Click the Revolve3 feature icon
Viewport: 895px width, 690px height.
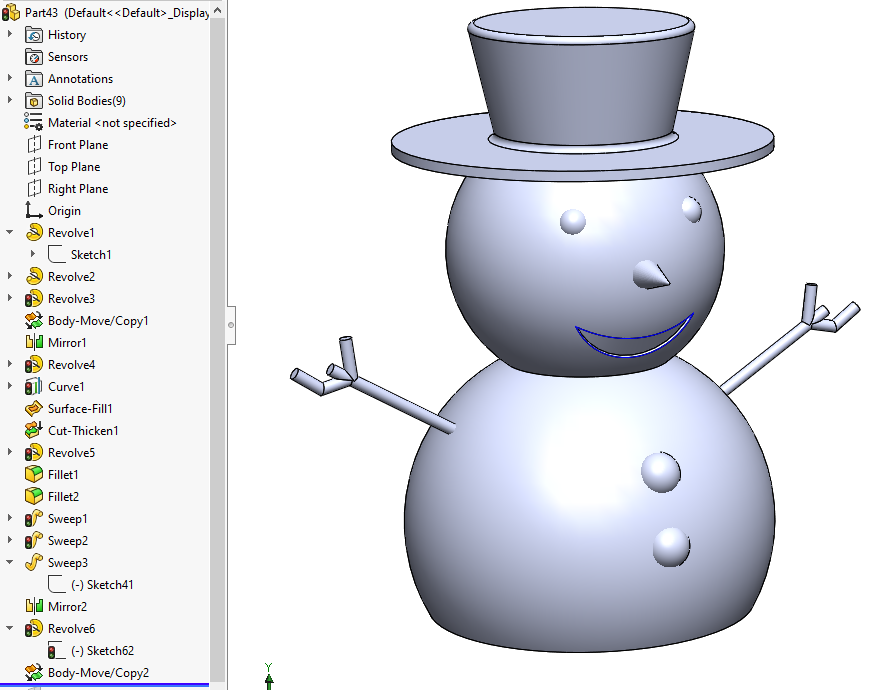tap(34, 298)
